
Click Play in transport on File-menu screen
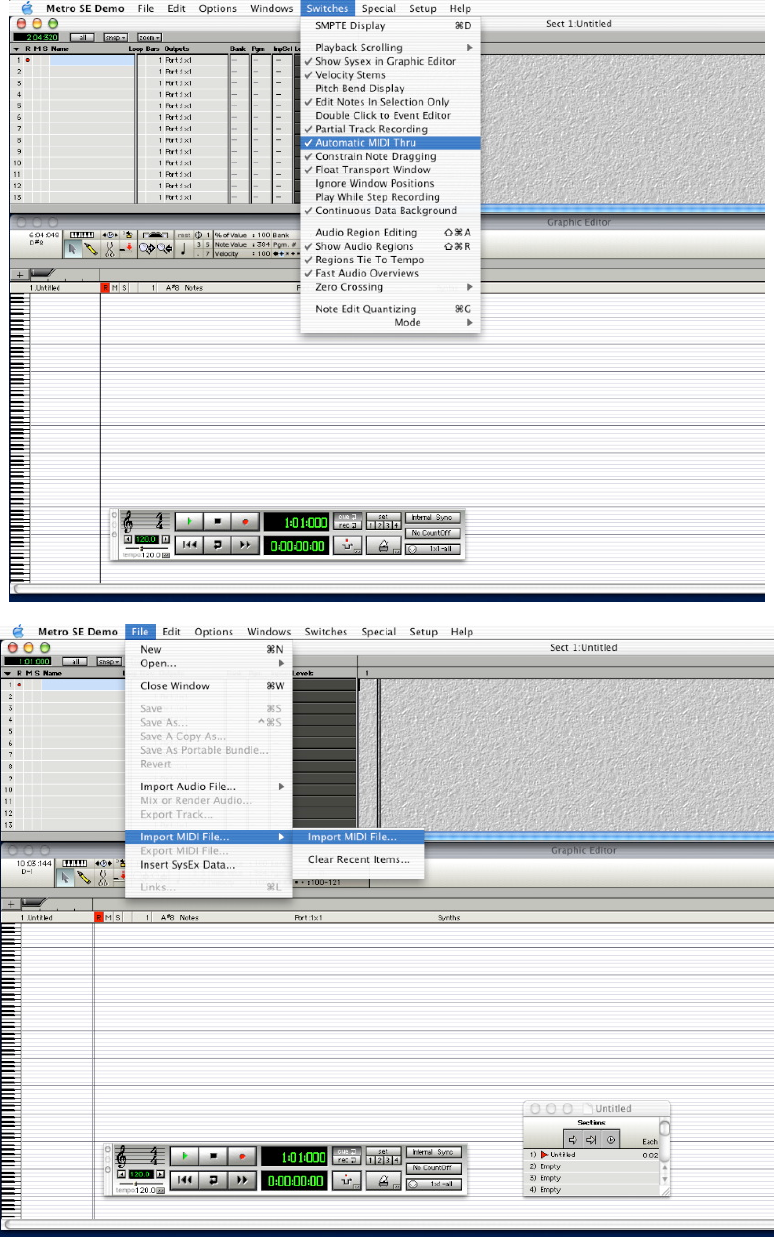point(185,1155)
